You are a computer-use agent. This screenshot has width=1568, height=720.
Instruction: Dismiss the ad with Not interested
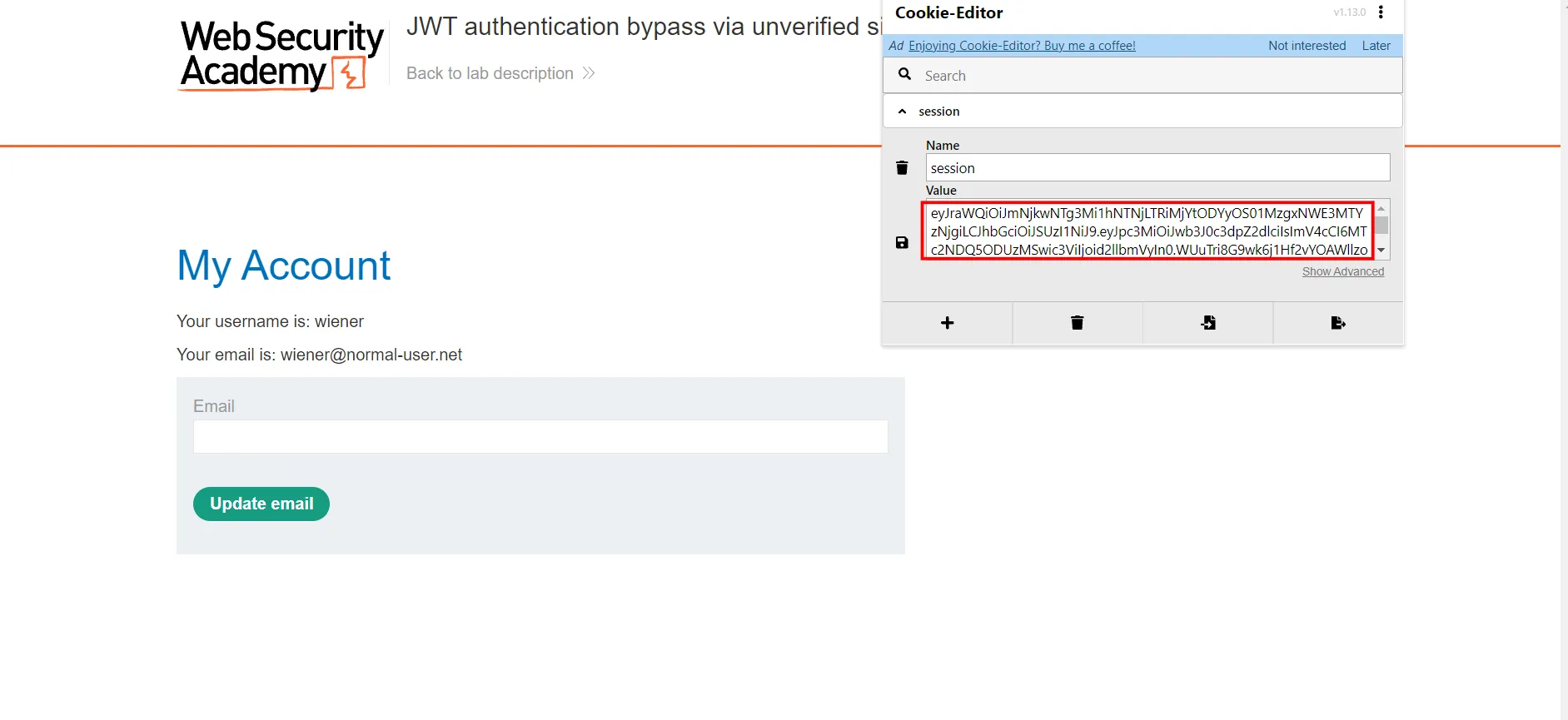[1307, 46]
